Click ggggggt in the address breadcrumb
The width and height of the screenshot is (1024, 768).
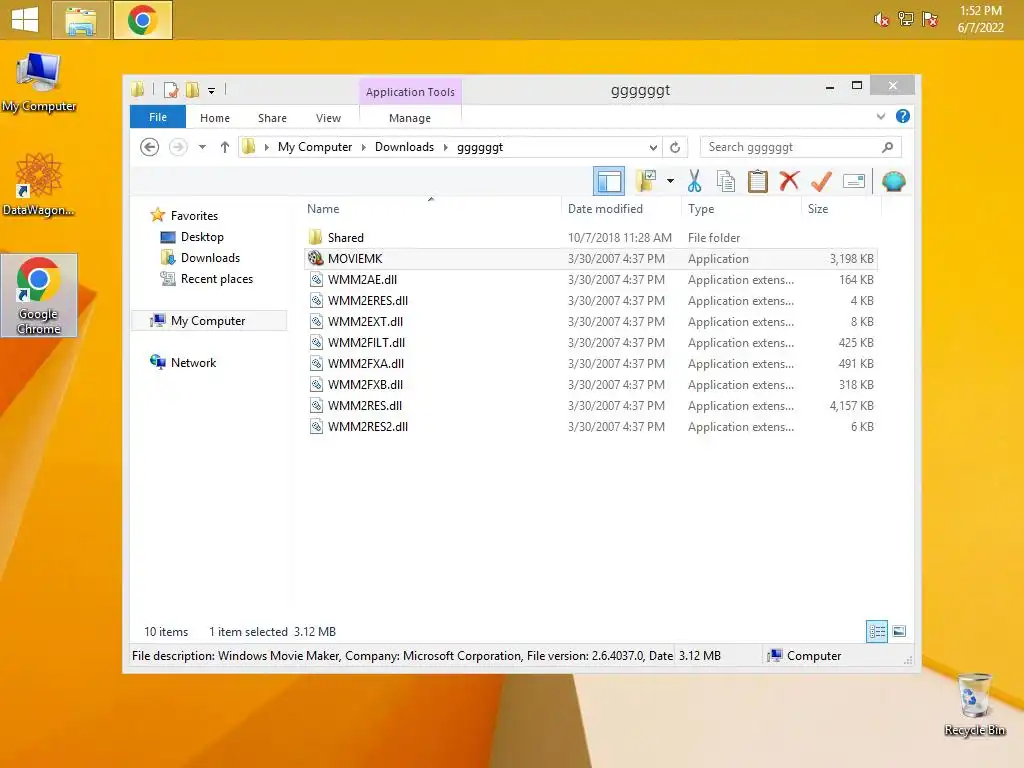[x=480, y=147]
